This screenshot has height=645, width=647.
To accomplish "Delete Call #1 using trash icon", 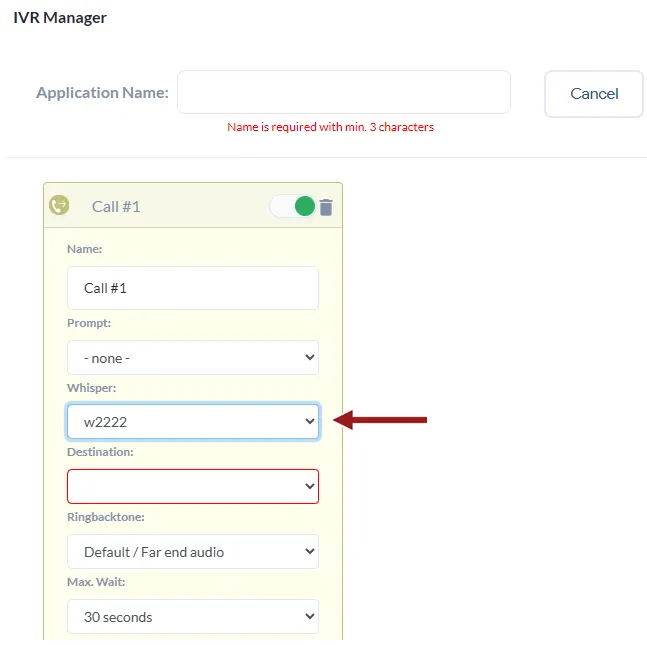I will (x=326, y=207).
